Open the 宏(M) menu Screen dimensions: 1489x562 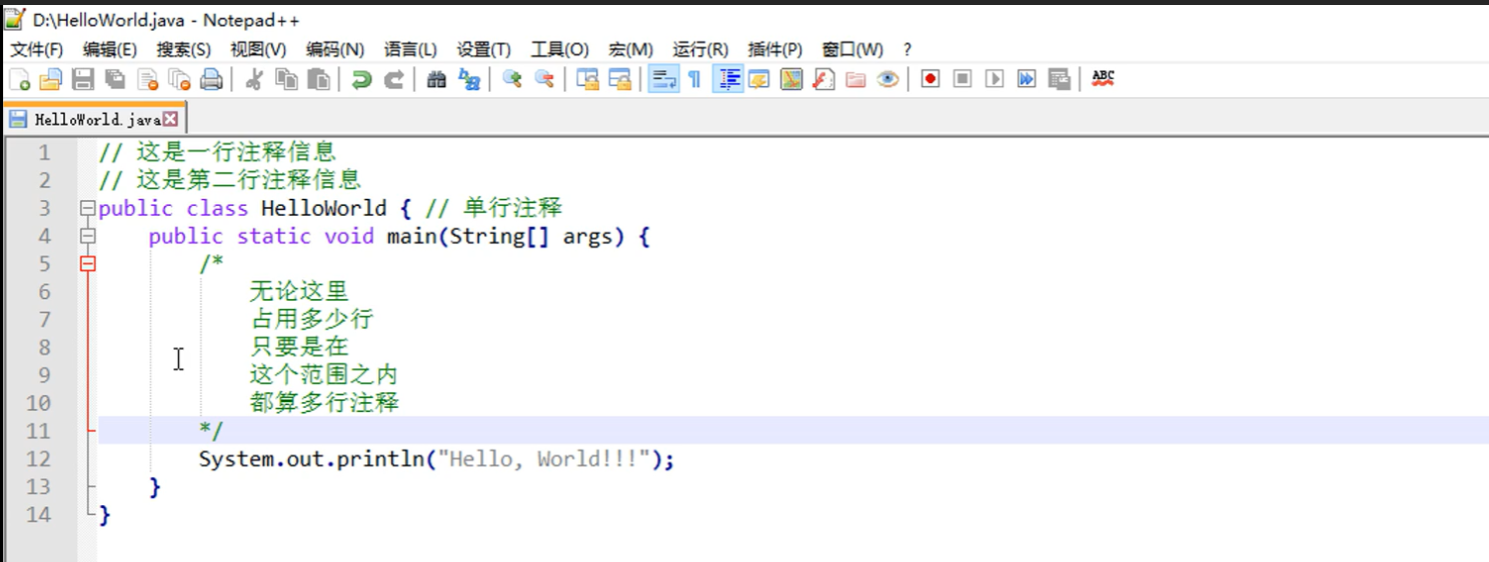point(631,49)
